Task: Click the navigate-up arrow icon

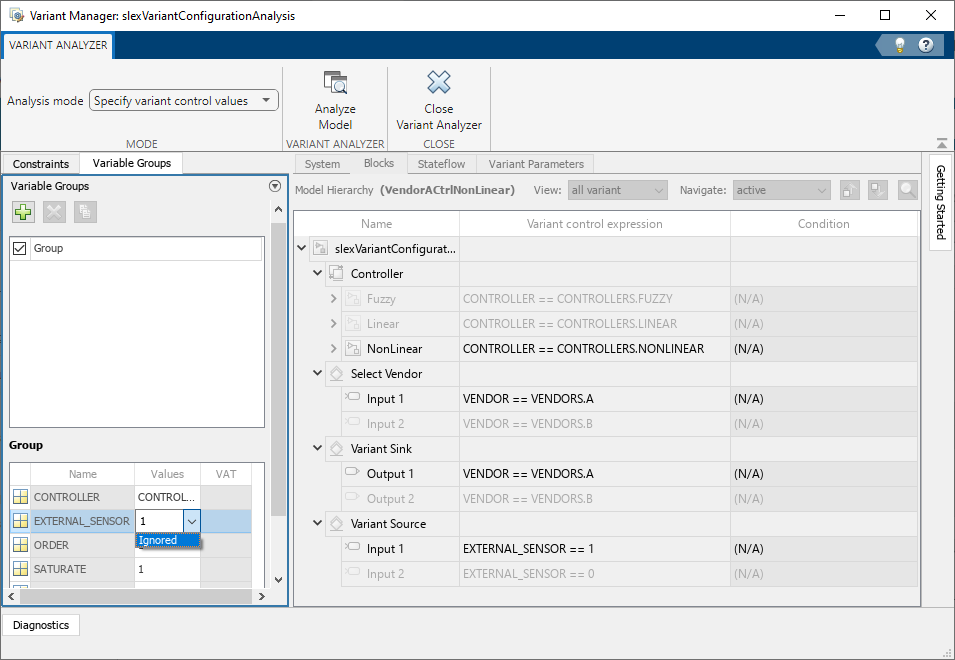Action: pos(849,189)
